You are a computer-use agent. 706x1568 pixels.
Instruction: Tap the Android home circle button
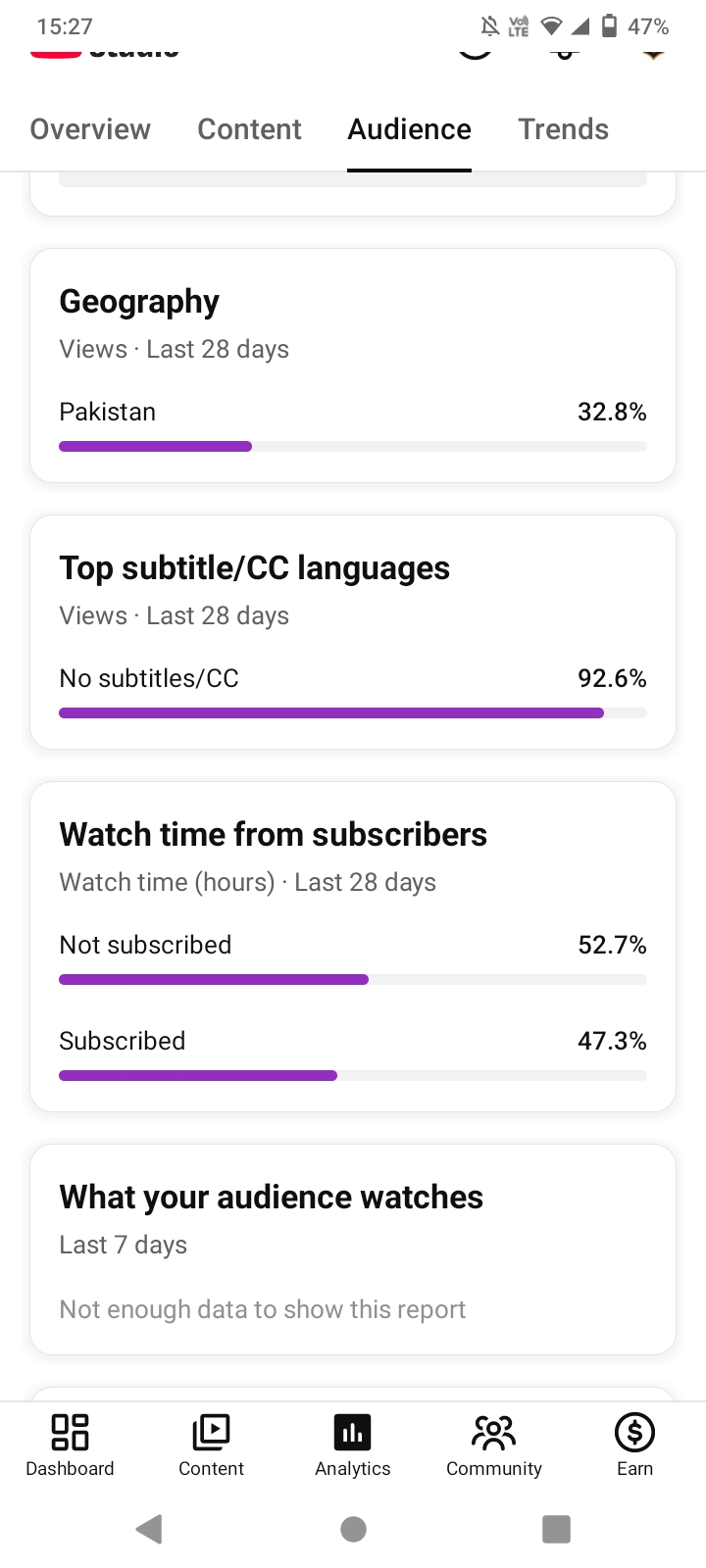pos(353,1529)
